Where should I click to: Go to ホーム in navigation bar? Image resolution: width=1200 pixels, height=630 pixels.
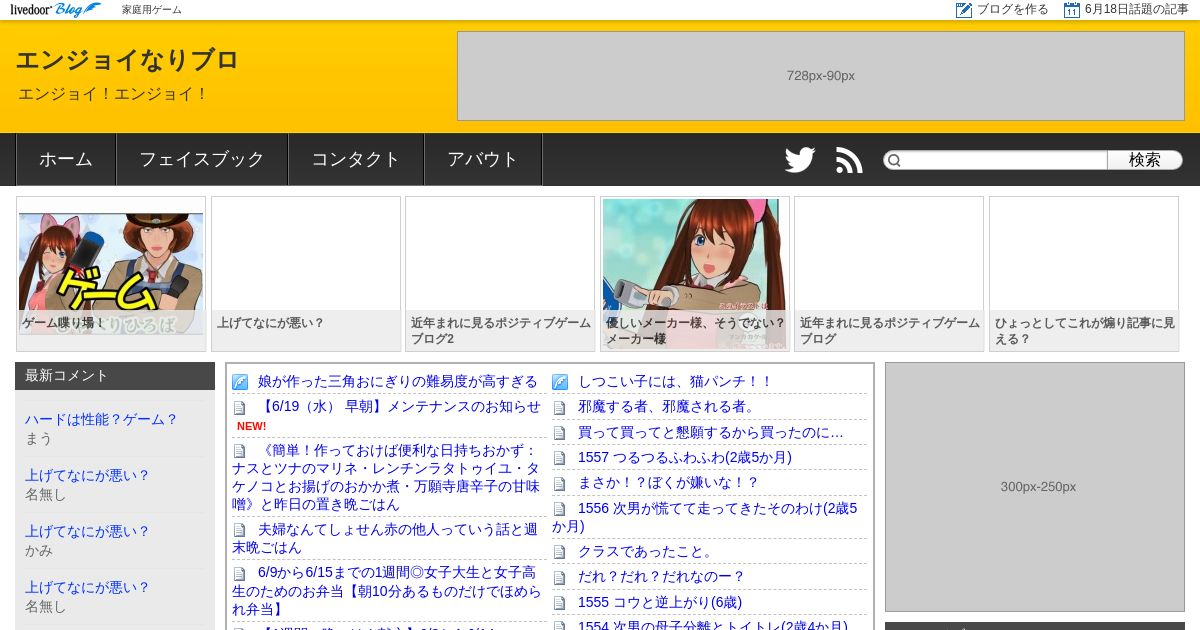(66, 160)
